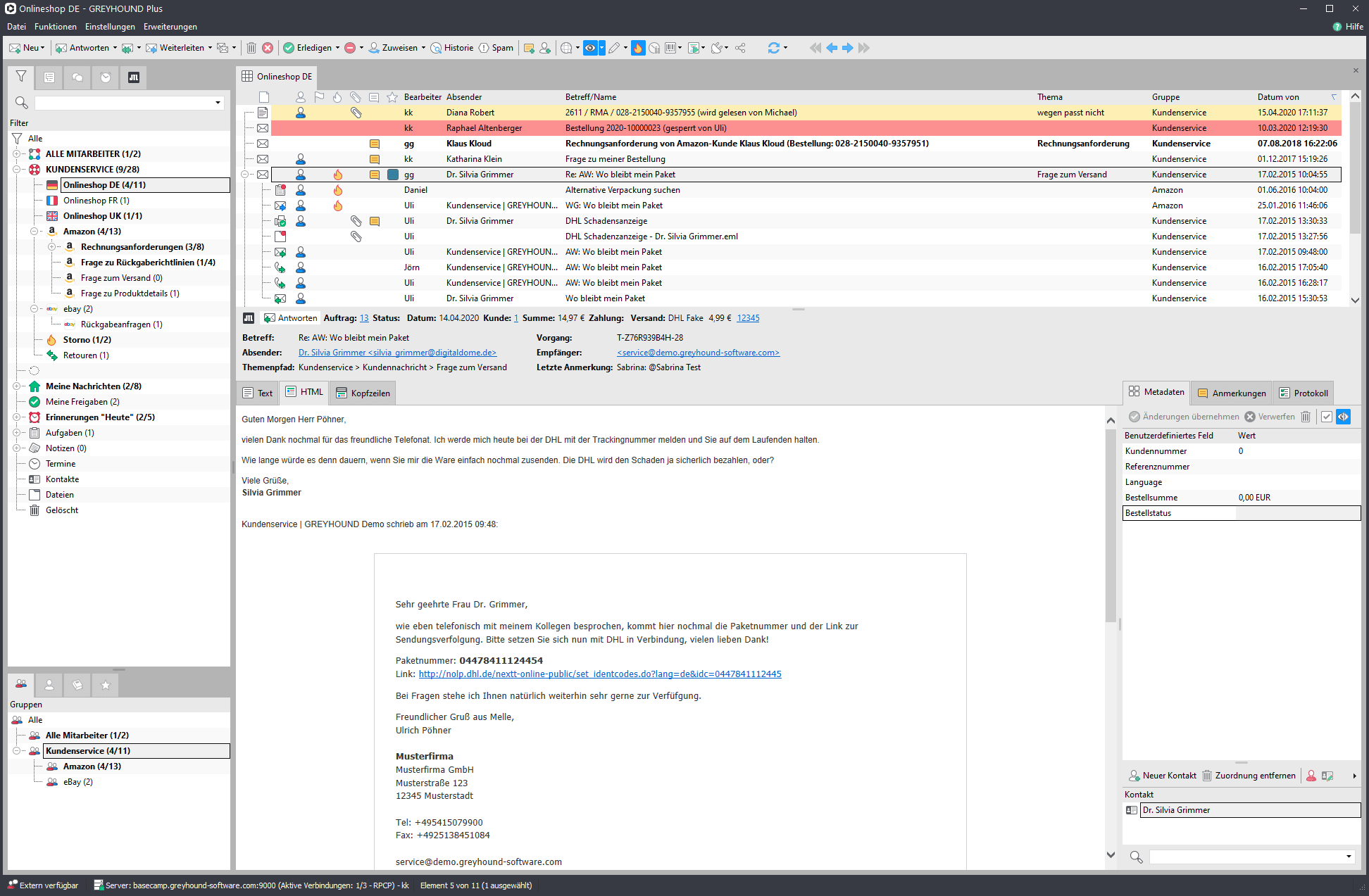The image size is (1369, 896).
Task: Collapse the KUNDENSERVICE tree node
Action: [16, 170]
